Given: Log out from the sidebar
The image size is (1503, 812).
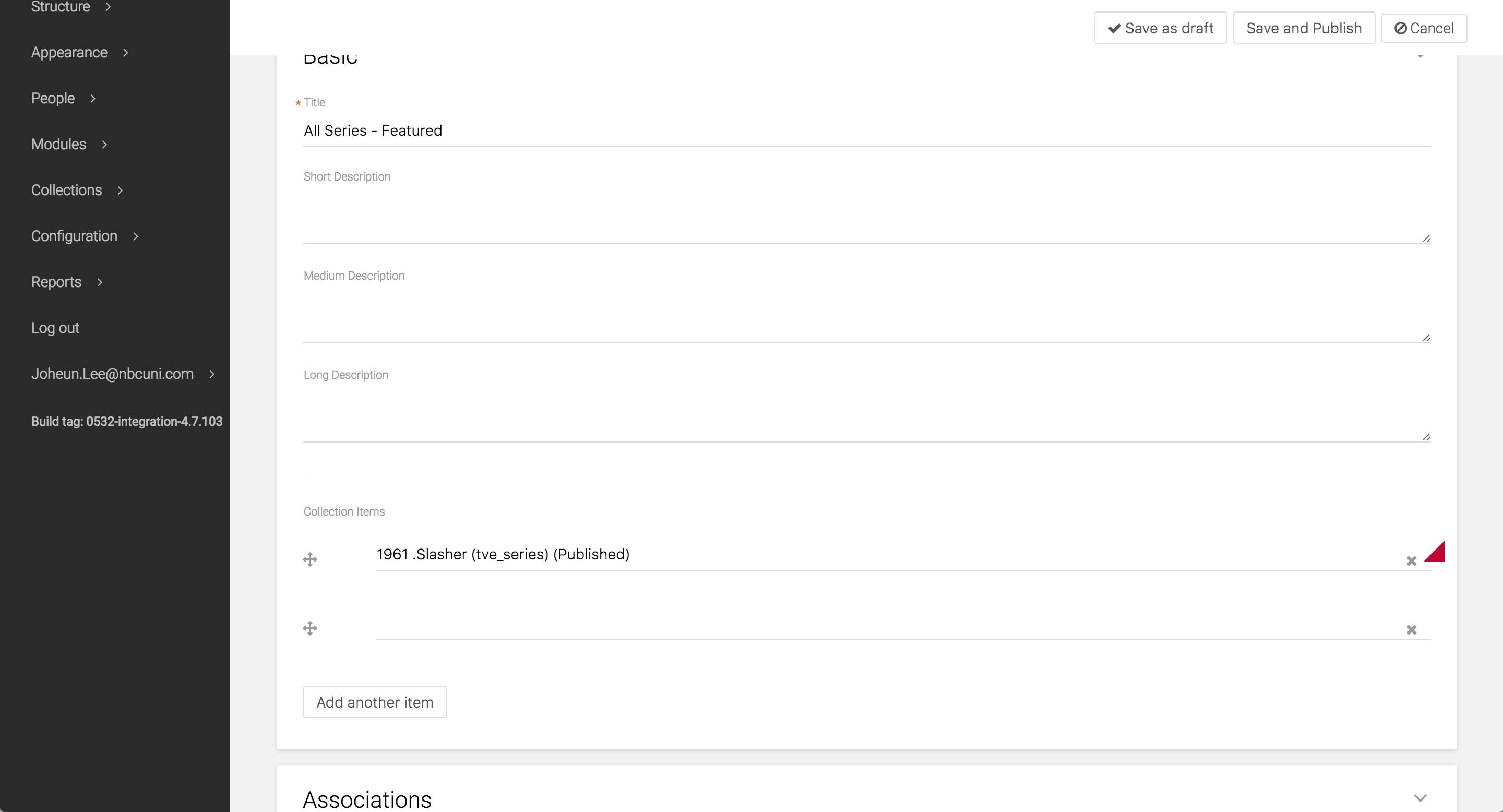Looking at the screenshot, I should 55,328.
